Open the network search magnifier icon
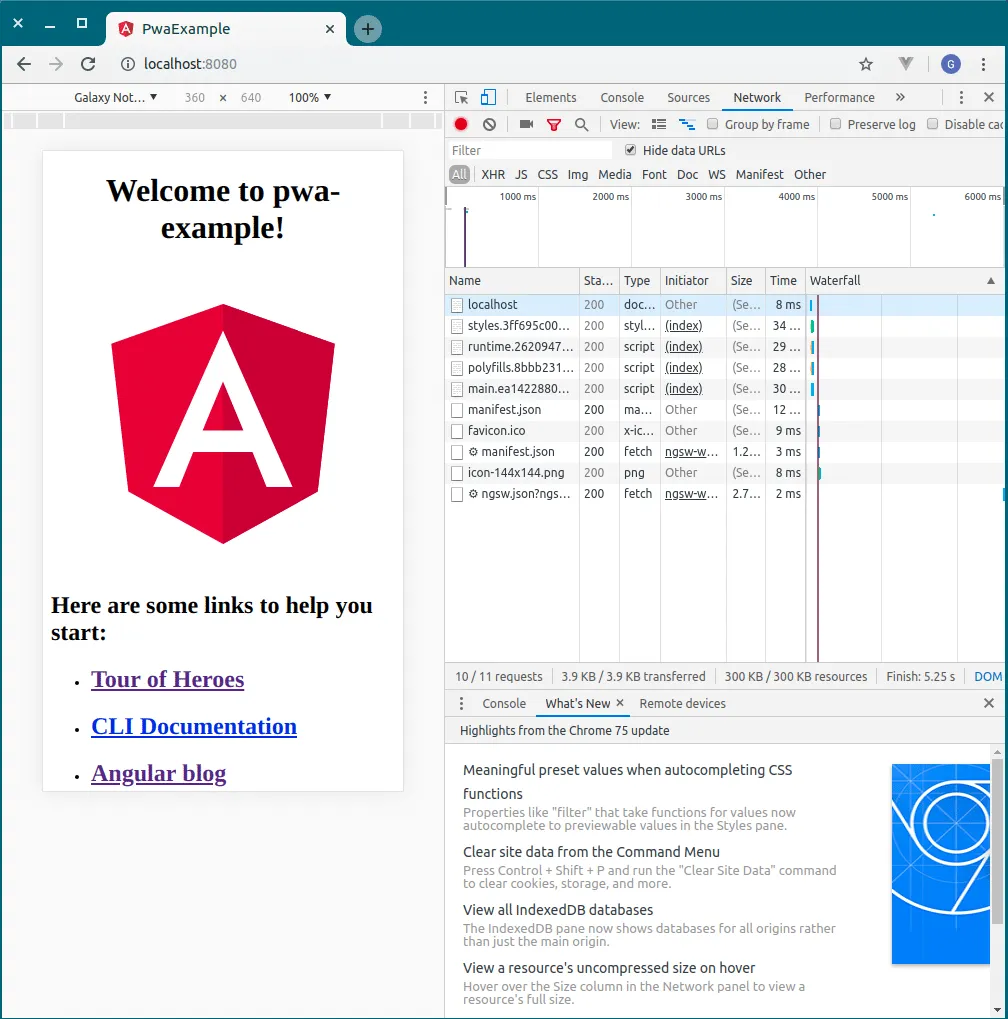The image size is (1008, 1019). pos(581,124)
